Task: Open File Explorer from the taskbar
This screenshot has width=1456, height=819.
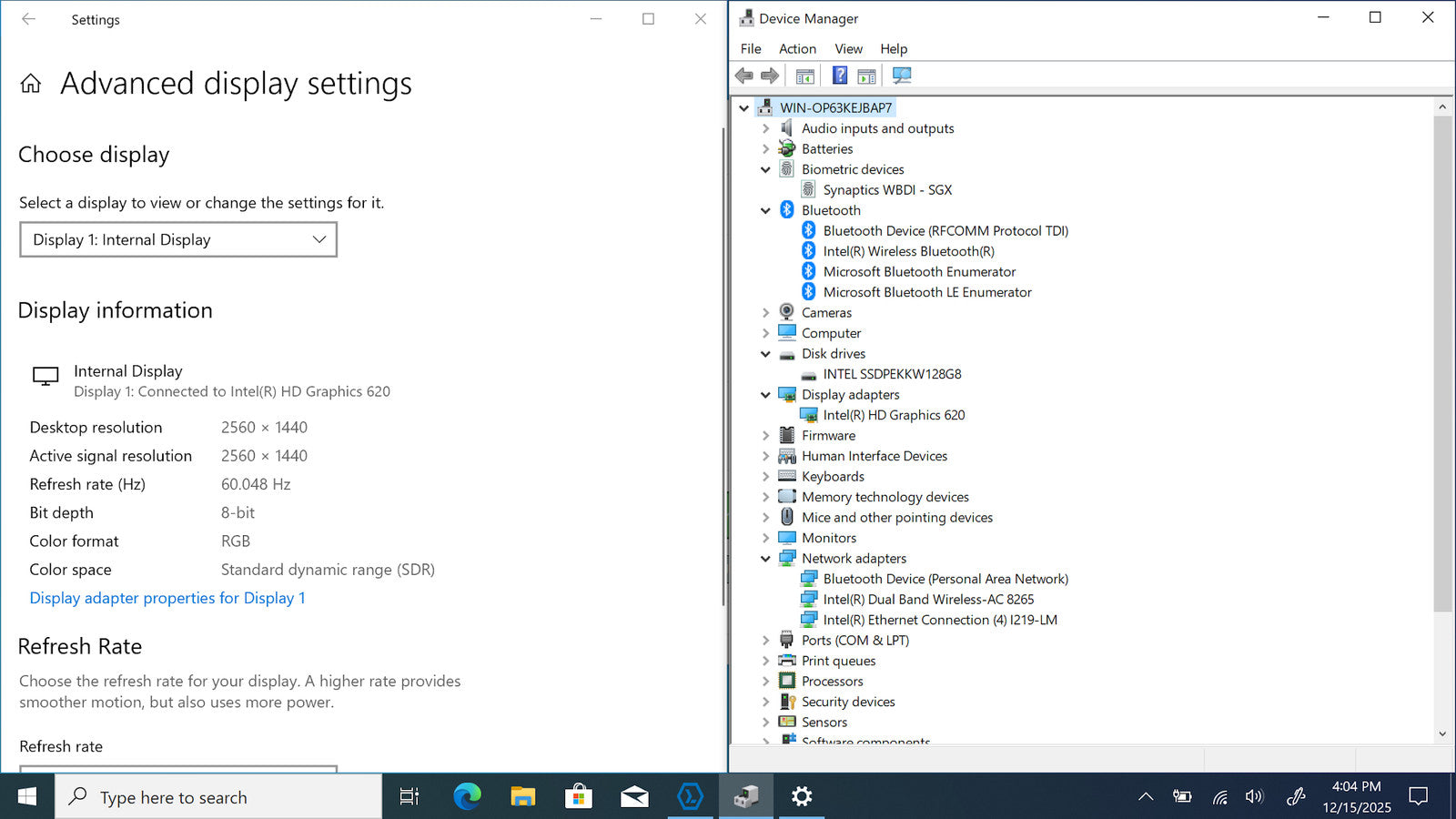Action: pos(522,797)
